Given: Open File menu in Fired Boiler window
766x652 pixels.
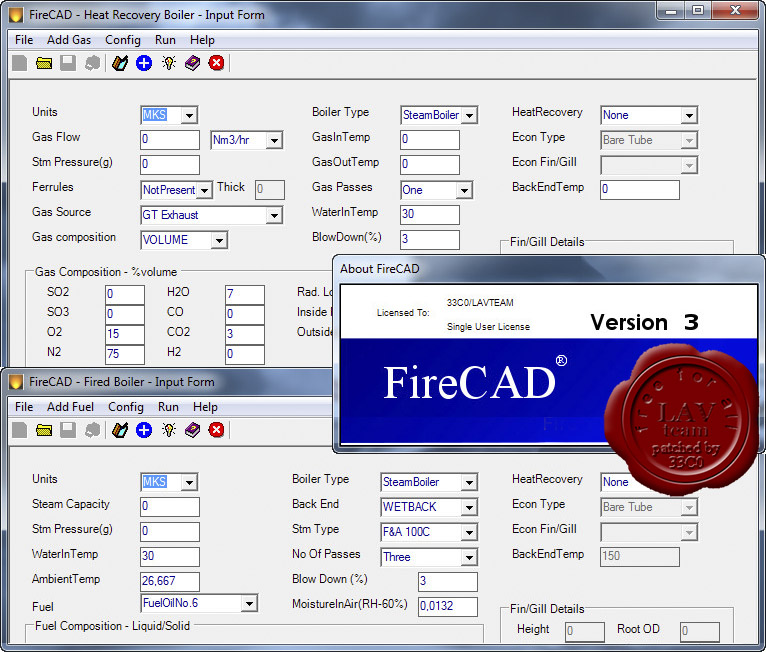Looking at the screenshot, I should pos(24,407).
